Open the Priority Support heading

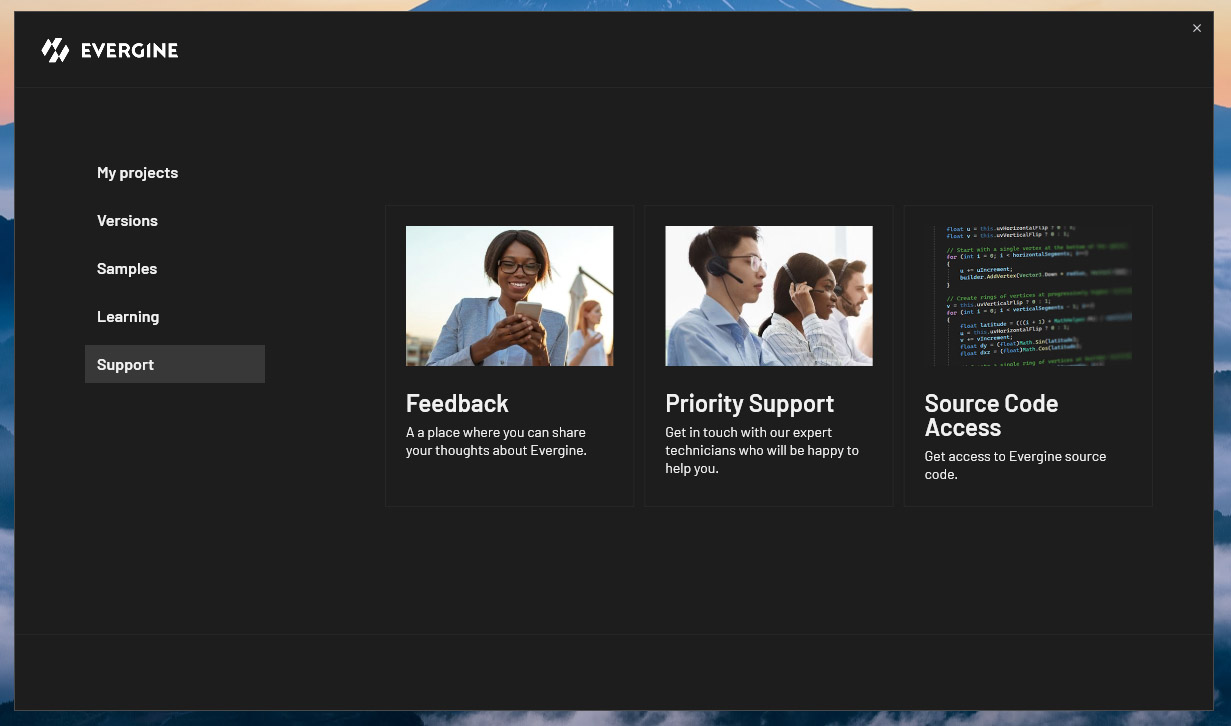(x=749, y=403)
